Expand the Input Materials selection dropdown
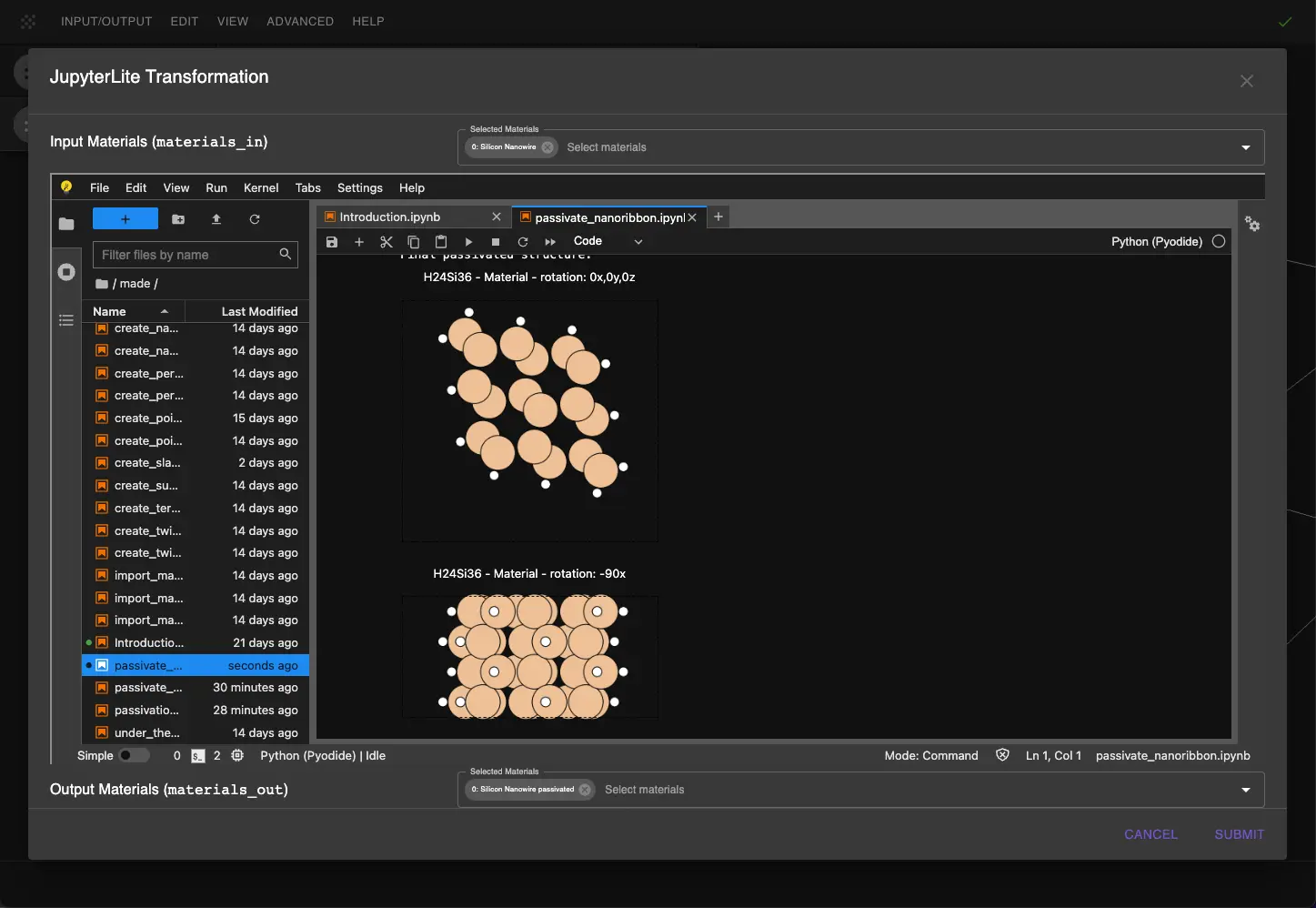This screenshot has width=1316, height=908. (1245, 147)
